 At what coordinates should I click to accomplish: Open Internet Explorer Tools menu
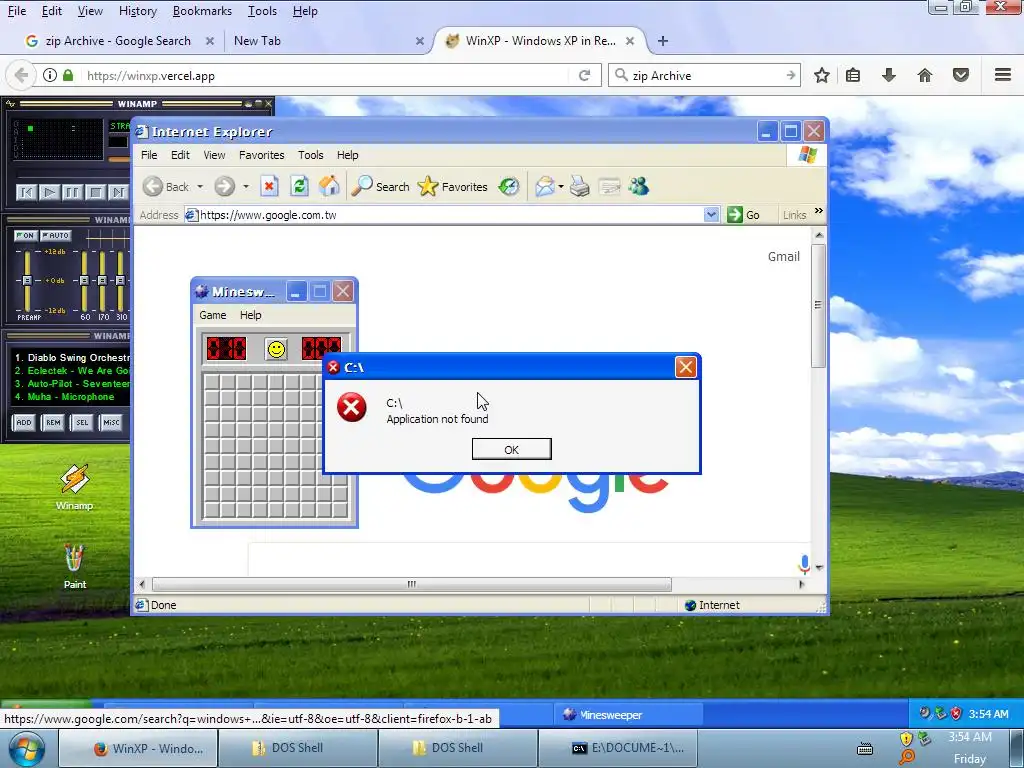tap(311, 155)
